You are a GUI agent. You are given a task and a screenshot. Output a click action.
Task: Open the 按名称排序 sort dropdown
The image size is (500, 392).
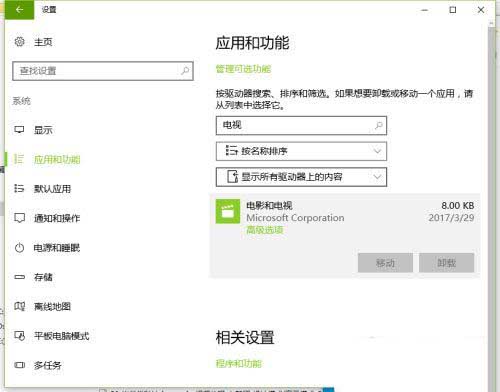[x=301, y=151]
